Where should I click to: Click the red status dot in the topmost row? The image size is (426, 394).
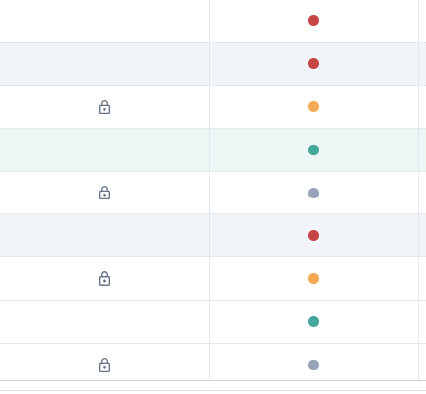(313, 20)
